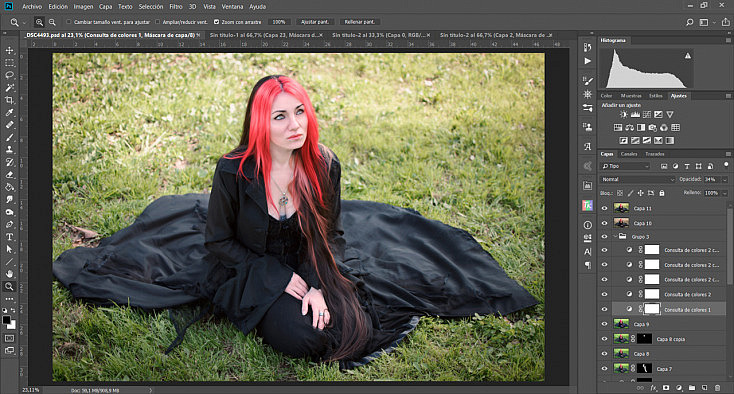Open the Filtro menu
Image resolution: width=734 pixels, height=394 pixels.
point(176,7)
